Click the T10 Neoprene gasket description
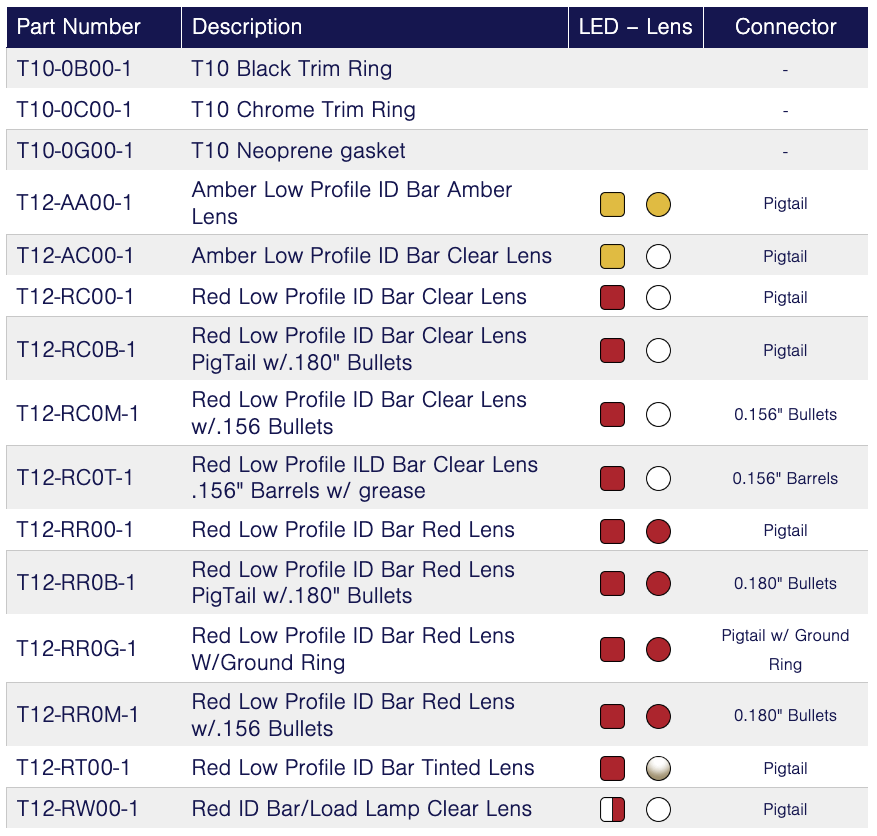This screenshot has width=877, height=836. pos(298,151)
